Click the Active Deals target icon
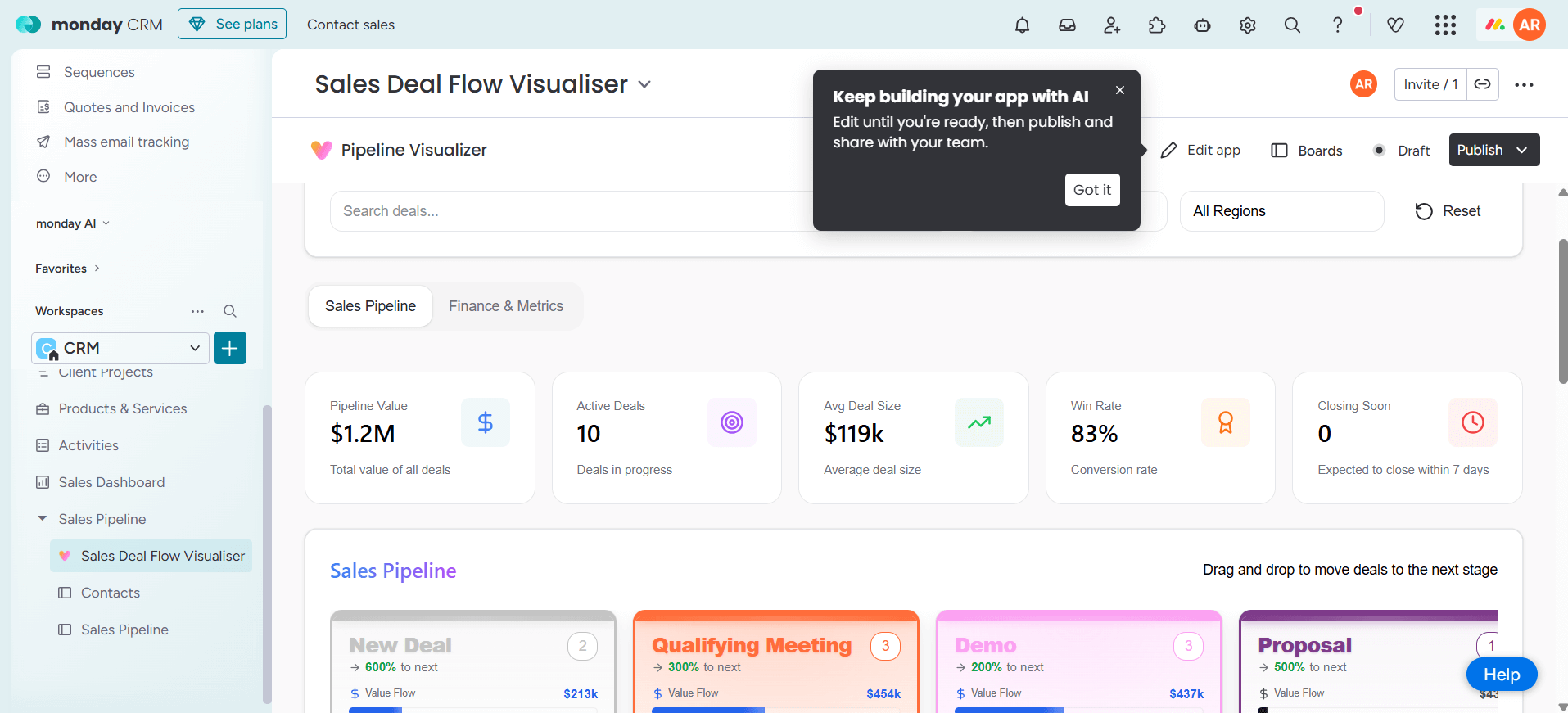1568x713 pixels. click(732, 422)
